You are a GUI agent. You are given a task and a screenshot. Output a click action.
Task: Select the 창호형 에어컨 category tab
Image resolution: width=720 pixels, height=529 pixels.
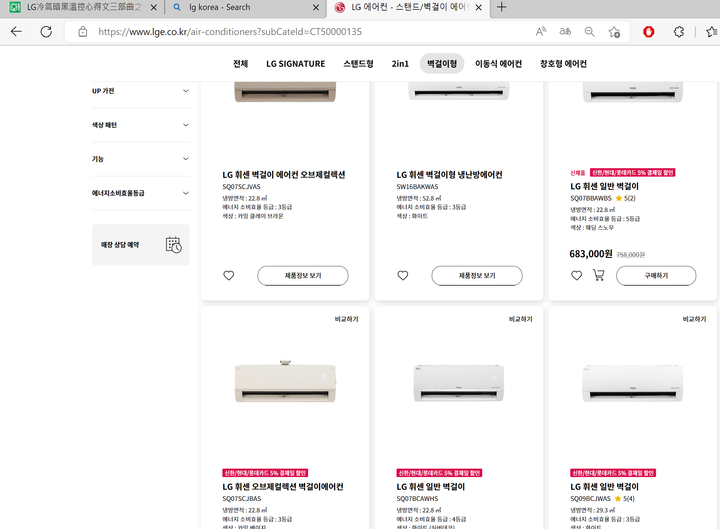tap(563, 64)
